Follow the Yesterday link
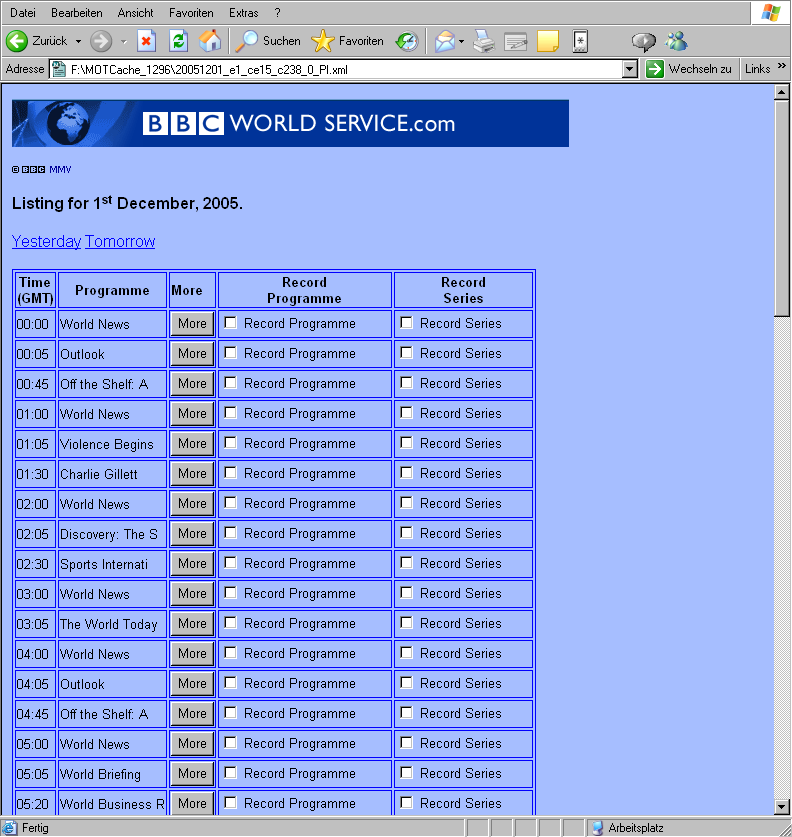Image resolution: width=792 pixels, height=837 pixels. click(x=46, y=241)
